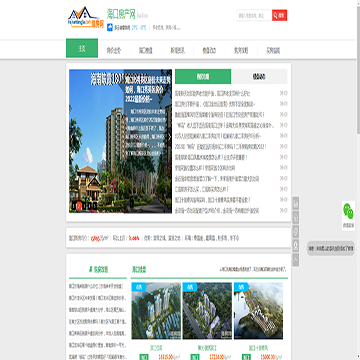Click the green WeChat icon on the right
Screen dimensions: 360x360
[348, 211]
